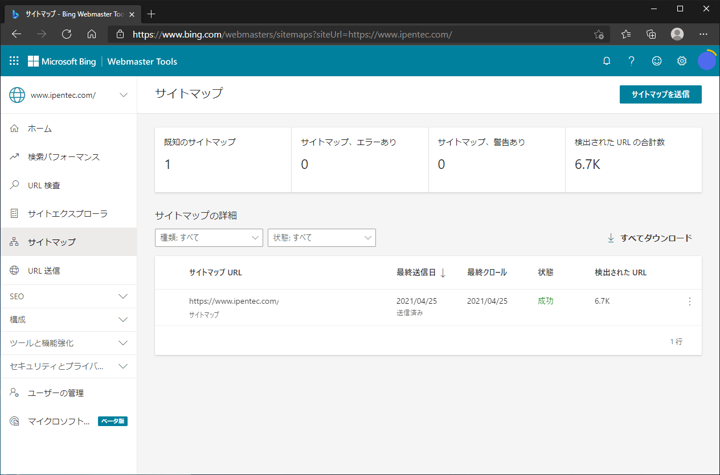Click the chart icon beside 検索パフォーマンス

tap(14, 157)
